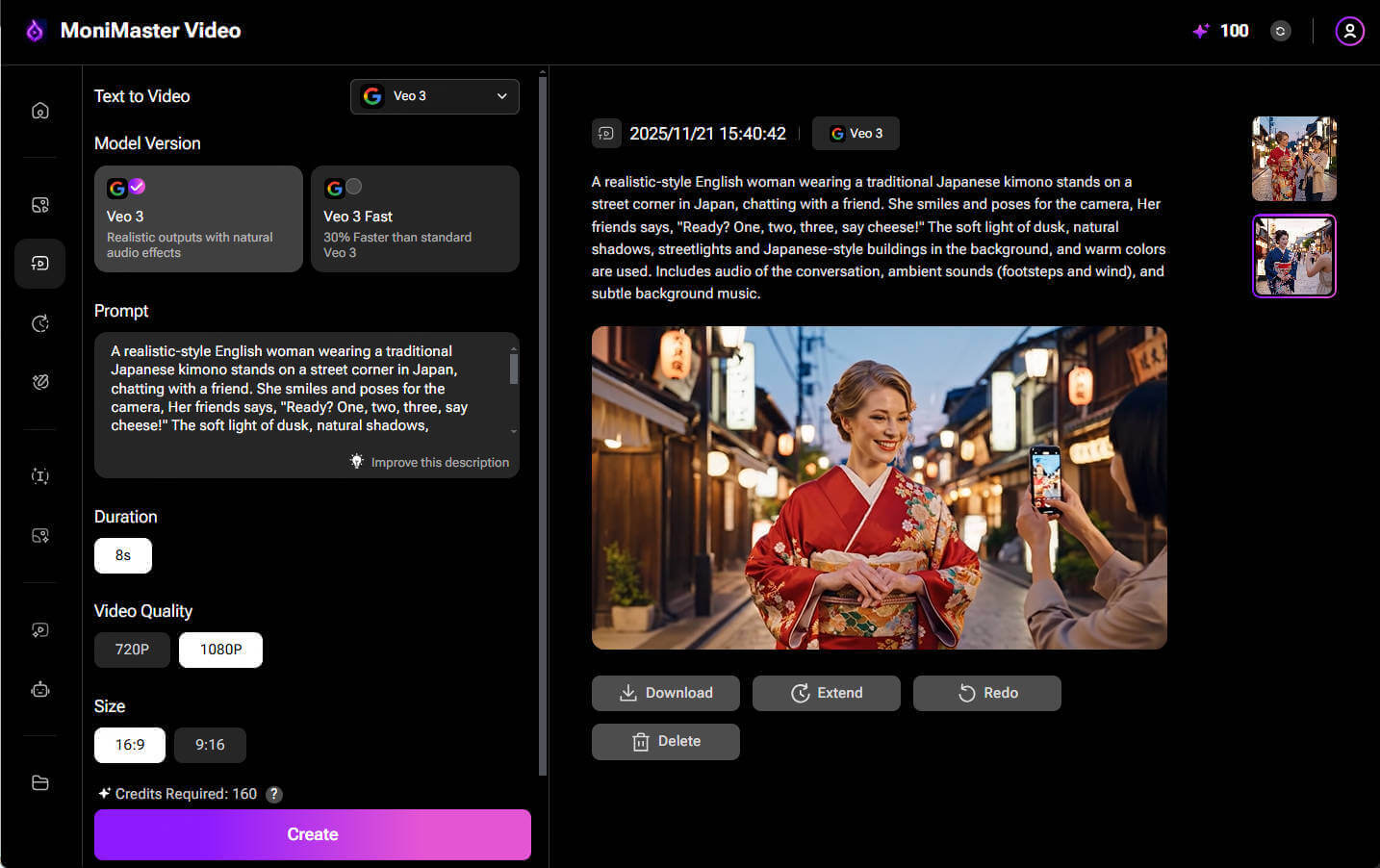Click Improve this description link
The width and height of the screenshot is (1380, 868).
tap(429, 462)
